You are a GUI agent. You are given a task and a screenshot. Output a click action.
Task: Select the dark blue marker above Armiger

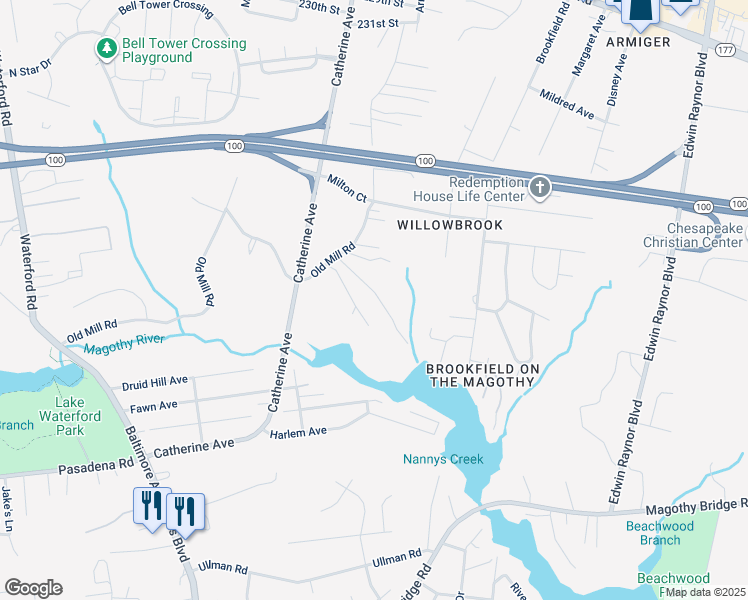click(639, 15)
